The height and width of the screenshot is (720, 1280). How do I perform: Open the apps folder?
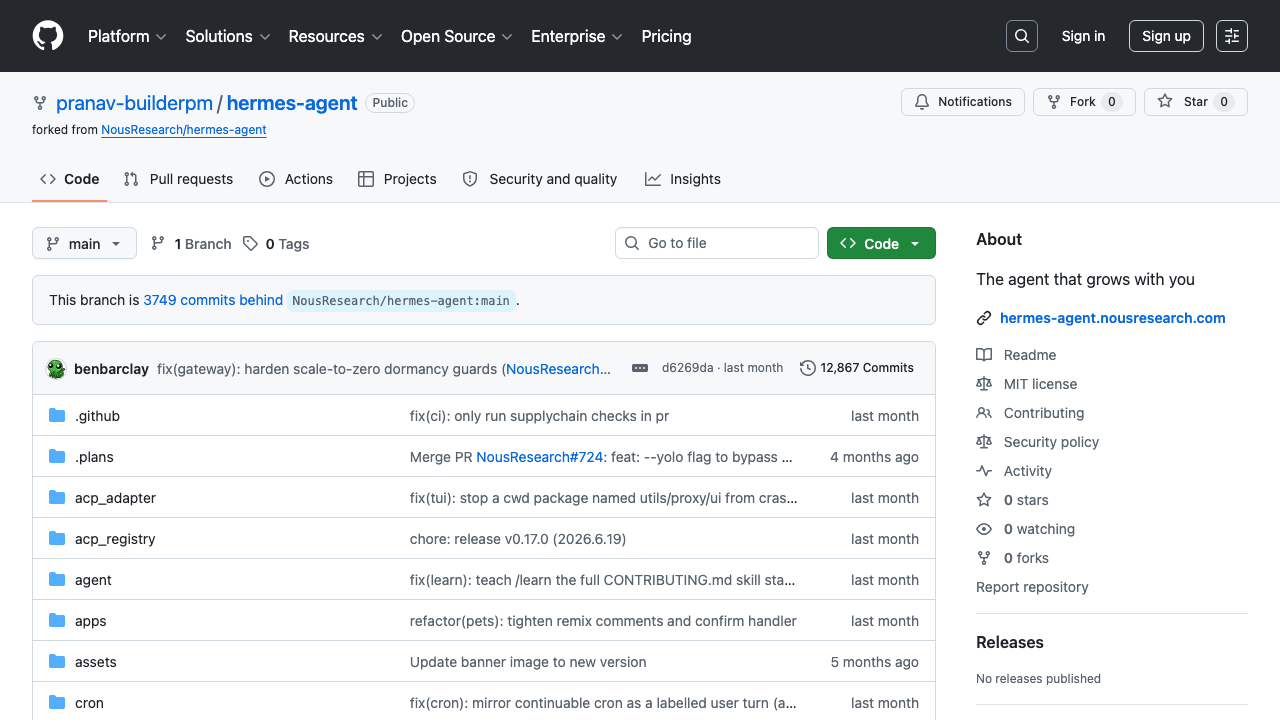[90, 621]
